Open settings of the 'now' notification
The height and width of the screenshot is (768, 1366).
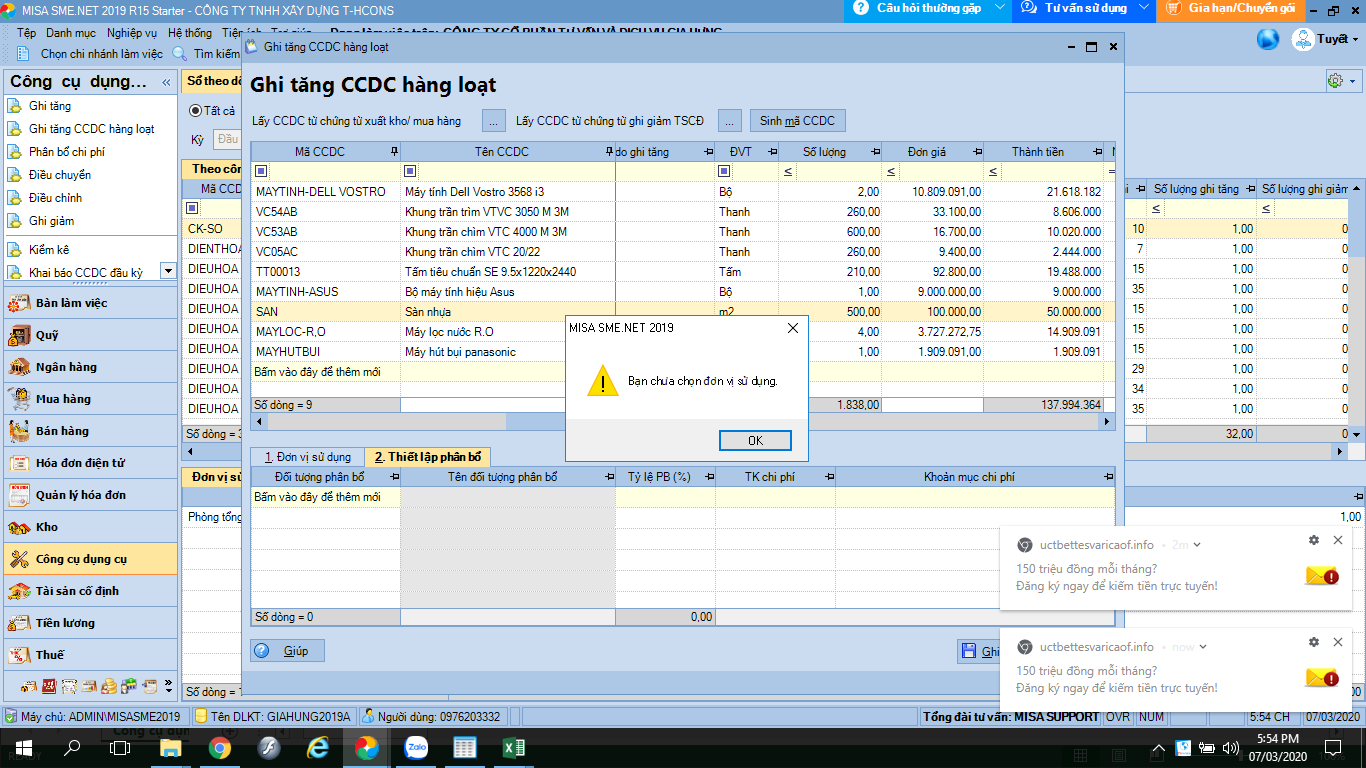click(1313, 643)
